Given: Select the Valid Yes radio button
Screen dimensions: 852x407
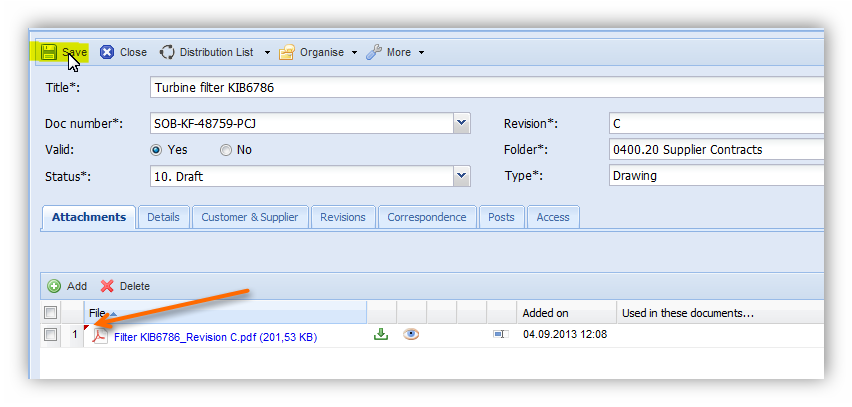Looking at the screenshot, I should (156, 150).
